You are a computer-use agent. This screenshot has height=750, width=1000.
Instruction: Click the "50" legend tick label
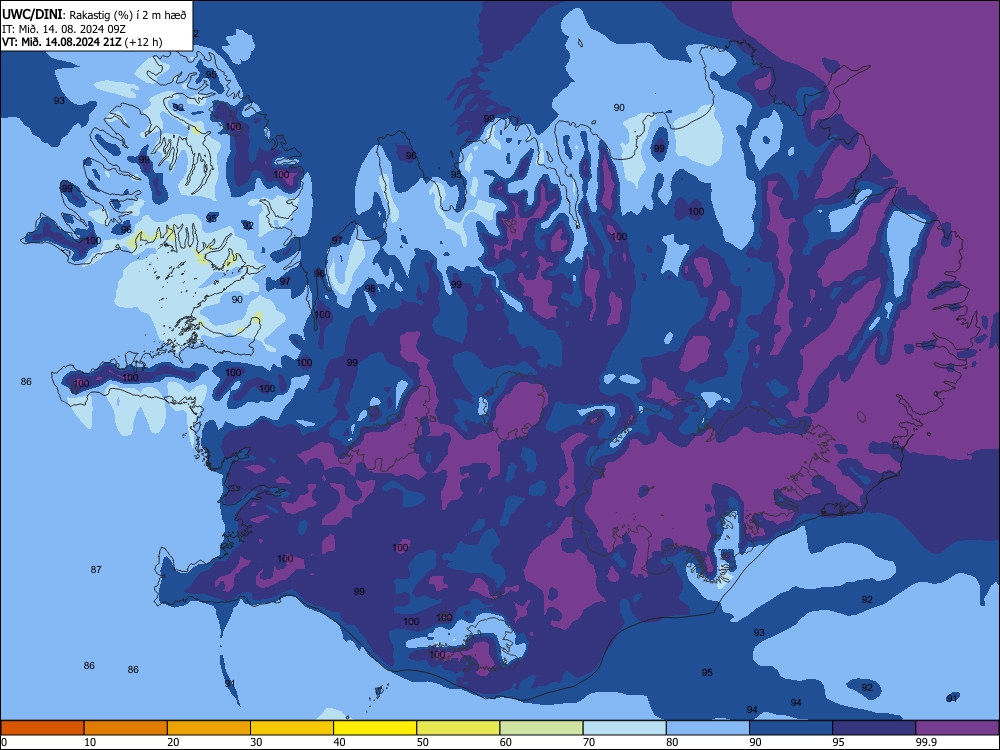point(423,742)
